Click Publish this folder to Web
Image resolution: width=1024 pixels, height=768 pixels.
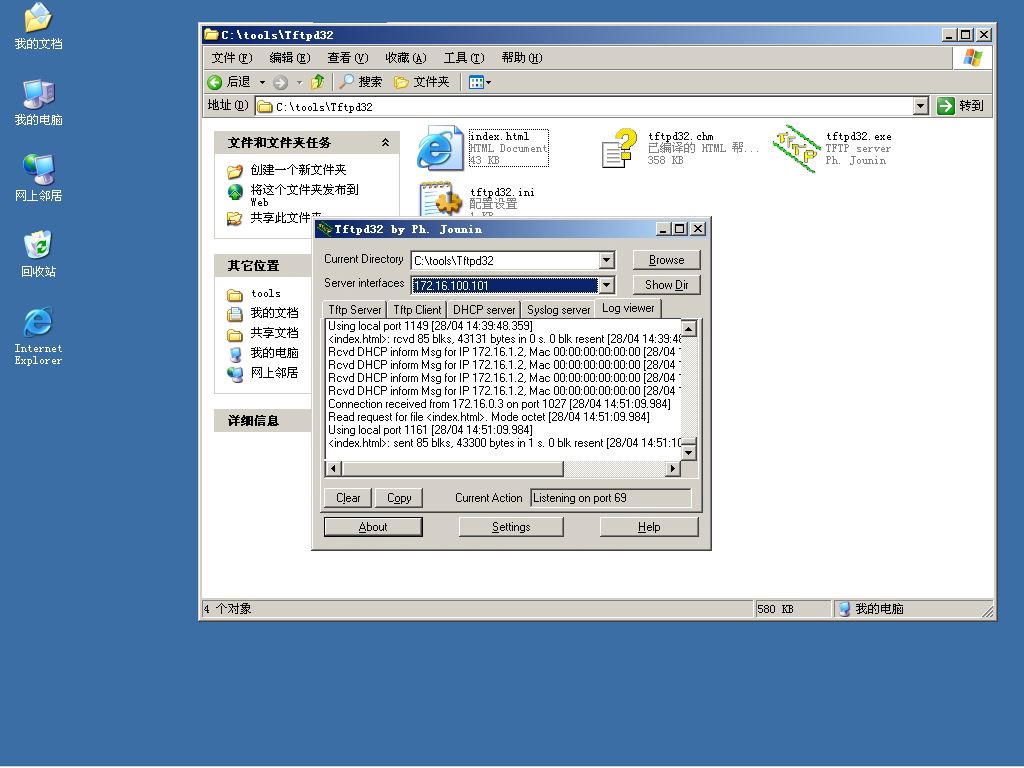point(304,195)
